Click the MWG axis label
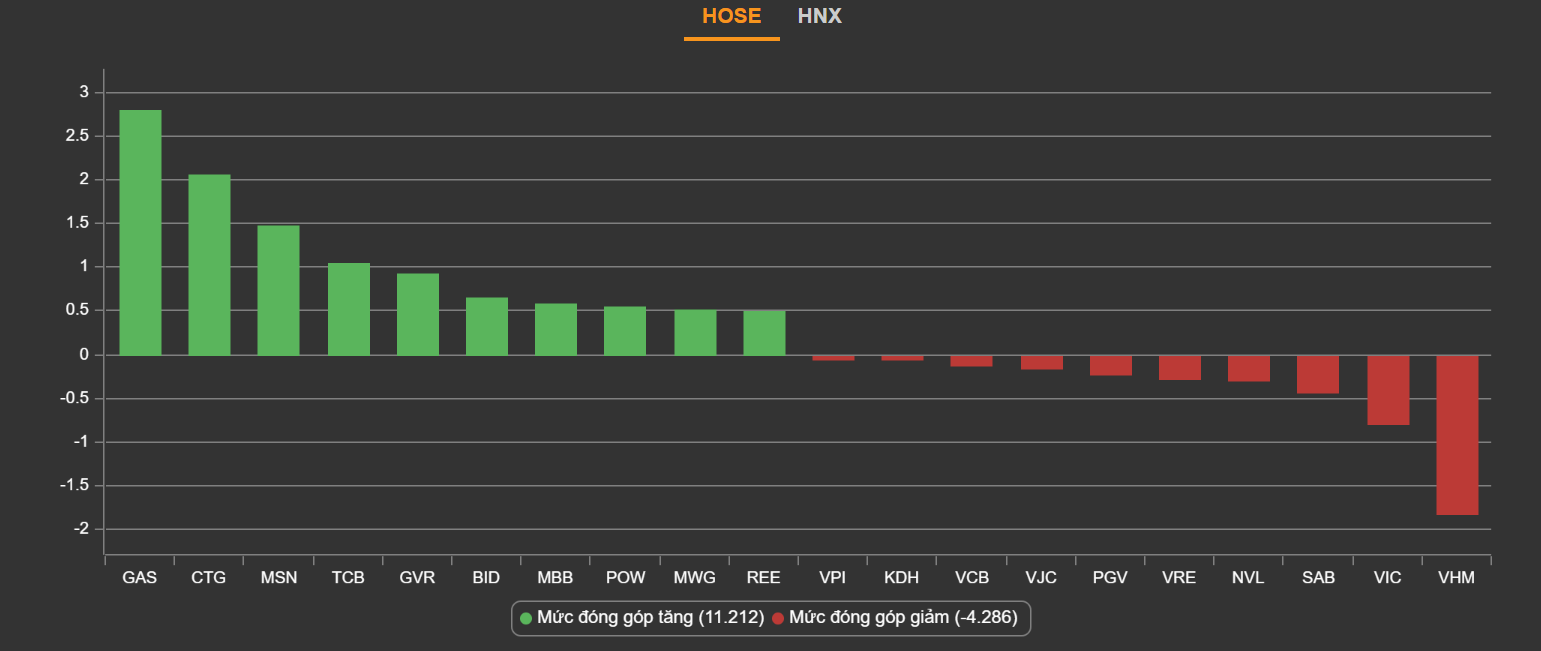This screenshot has width=1541, height=651. (x=694, y=578)
